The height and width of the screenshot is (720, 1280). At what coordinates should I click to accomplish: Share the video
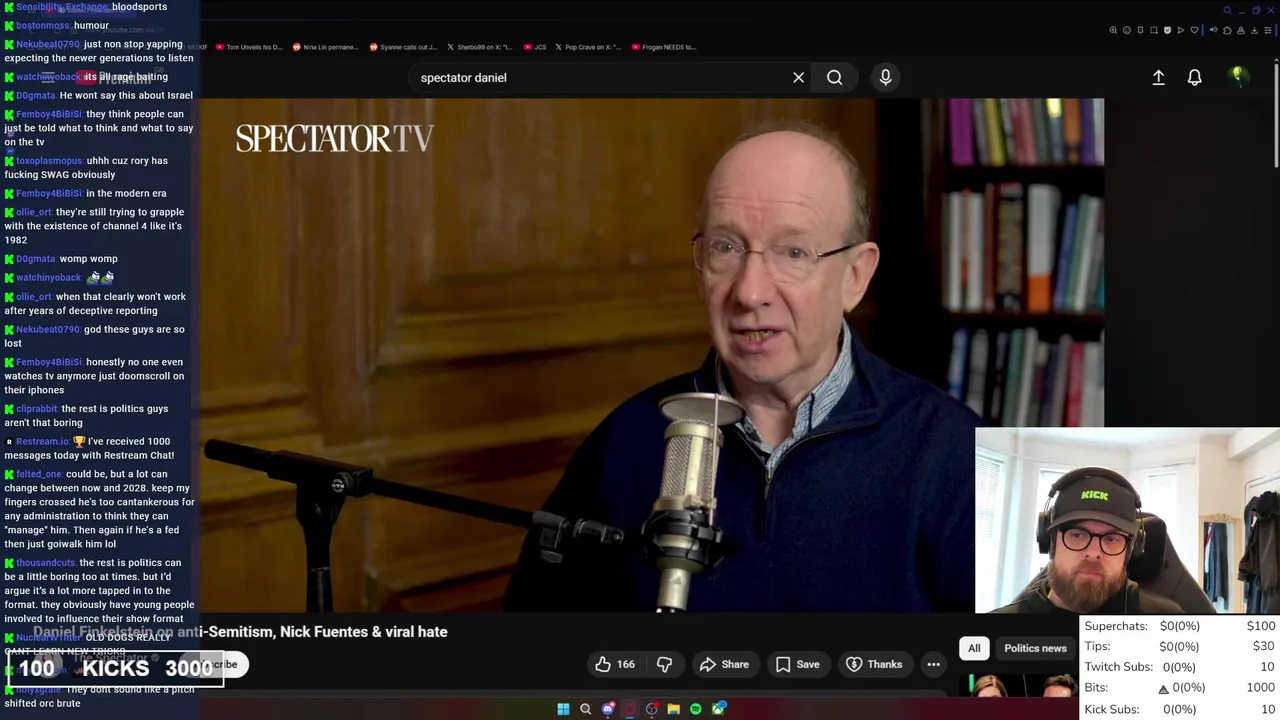724,664
